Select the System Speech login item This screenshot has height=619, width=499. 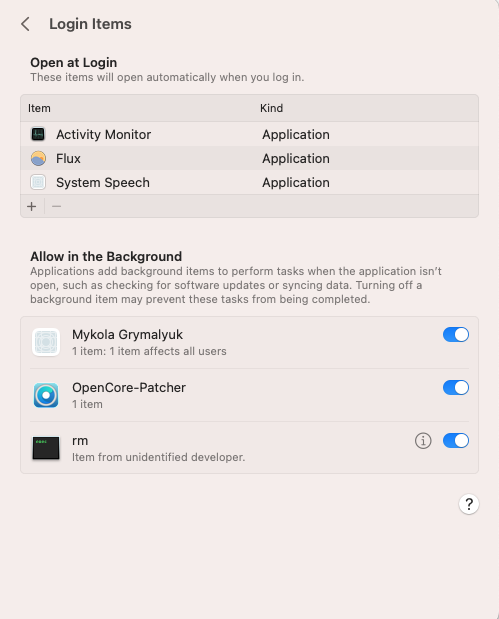tap(250, 182)
